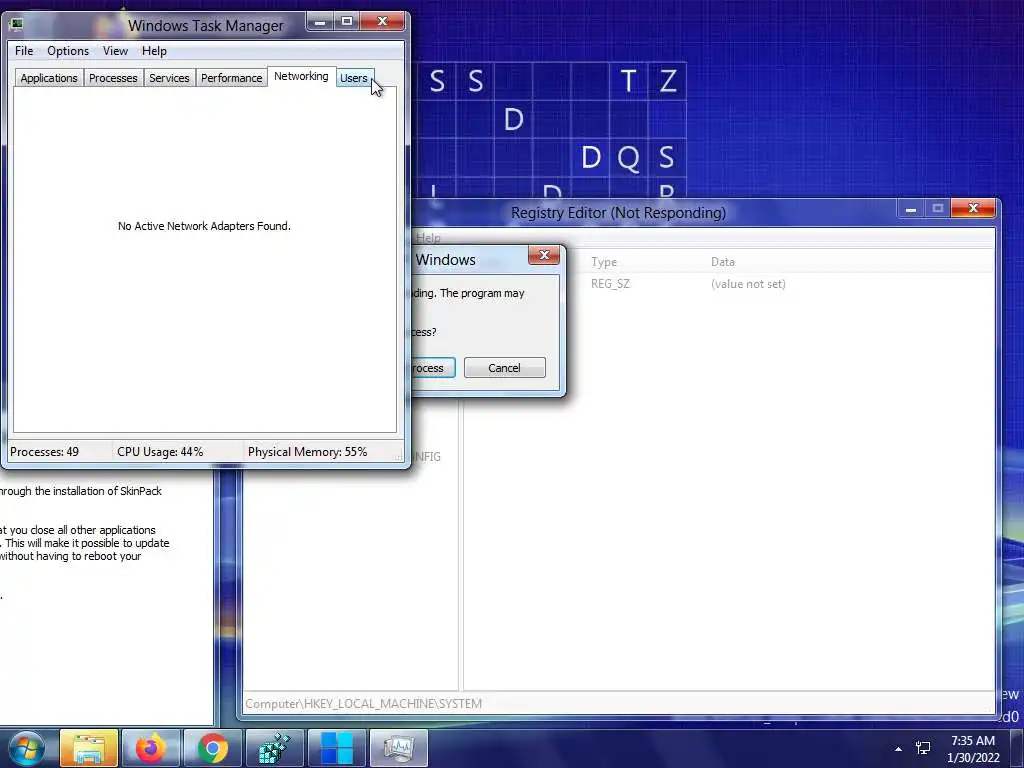This screenshot has width=1024, height=768.
Task: Open the Help menu in Task Manager
Action: pyautogui.click(x=154, y=51)
